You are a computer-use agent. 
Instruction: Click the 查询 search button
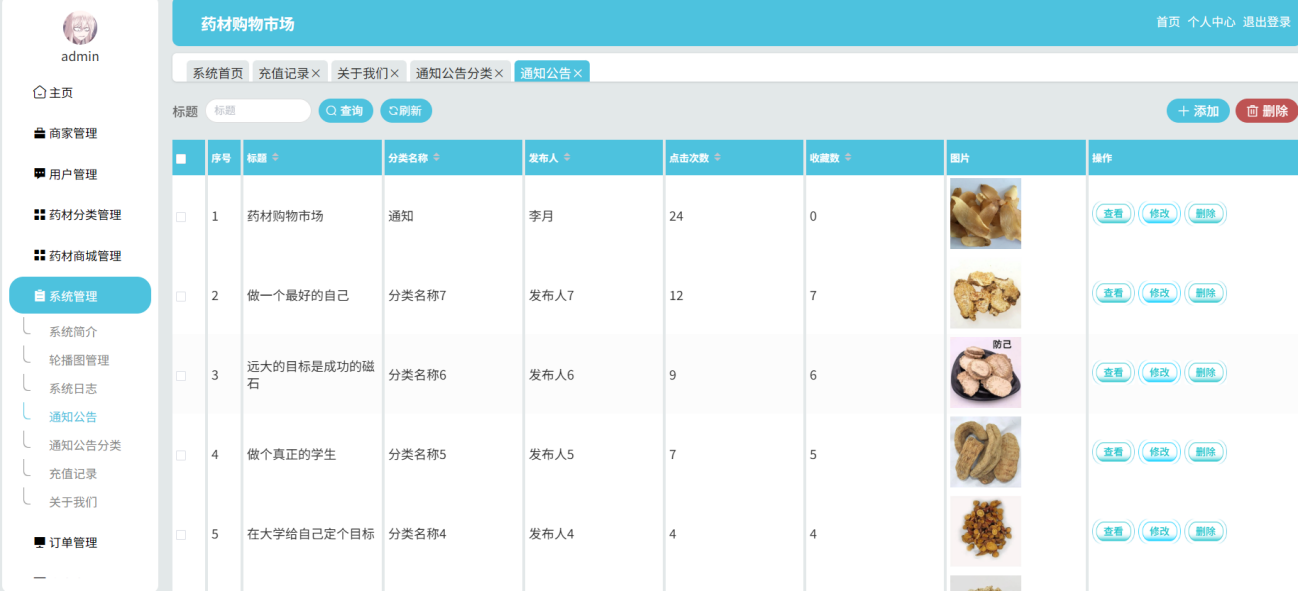tap(346, 111)
